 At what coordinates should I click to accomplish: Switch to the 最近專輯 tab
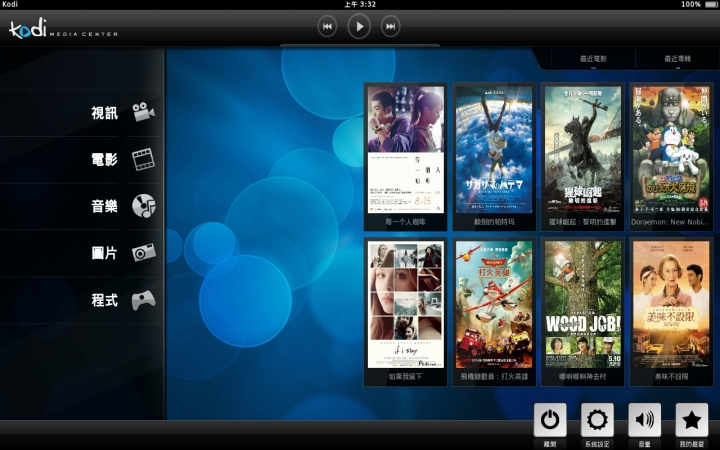pos(677,59)
